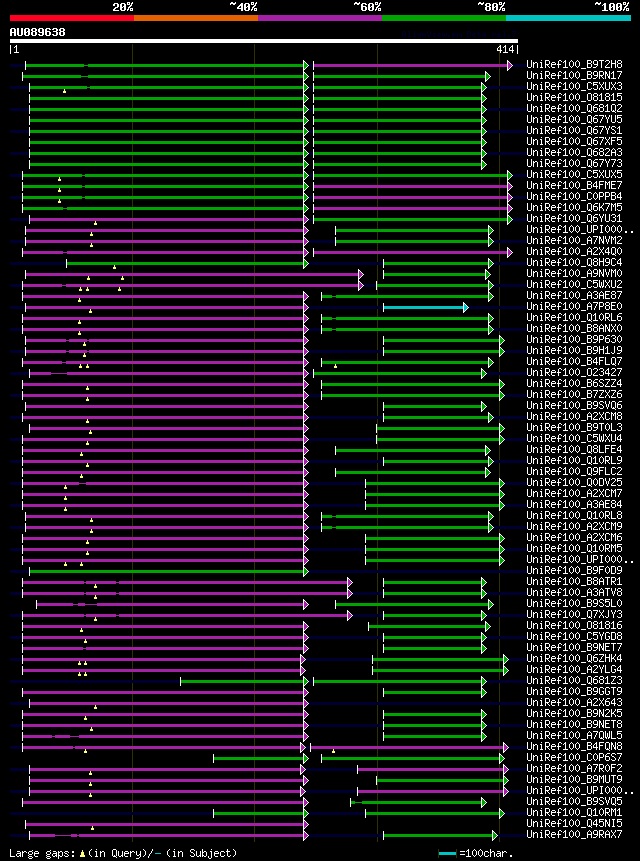Select the UniRef100_Q681Q2 label
This screenshot has width=640, height=861.
574,108
